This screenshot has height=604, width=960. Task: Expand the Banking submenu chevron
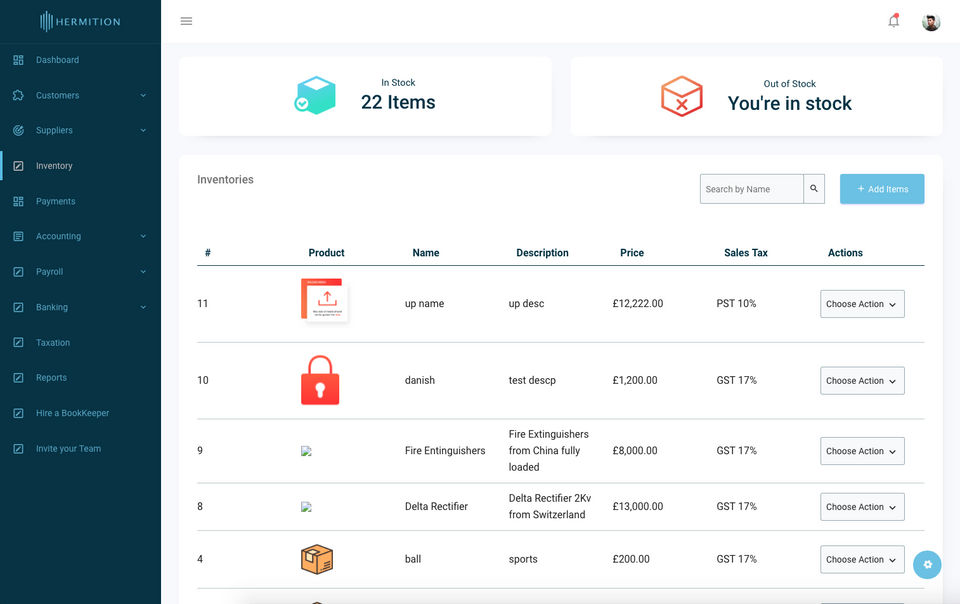pos(143,307)
